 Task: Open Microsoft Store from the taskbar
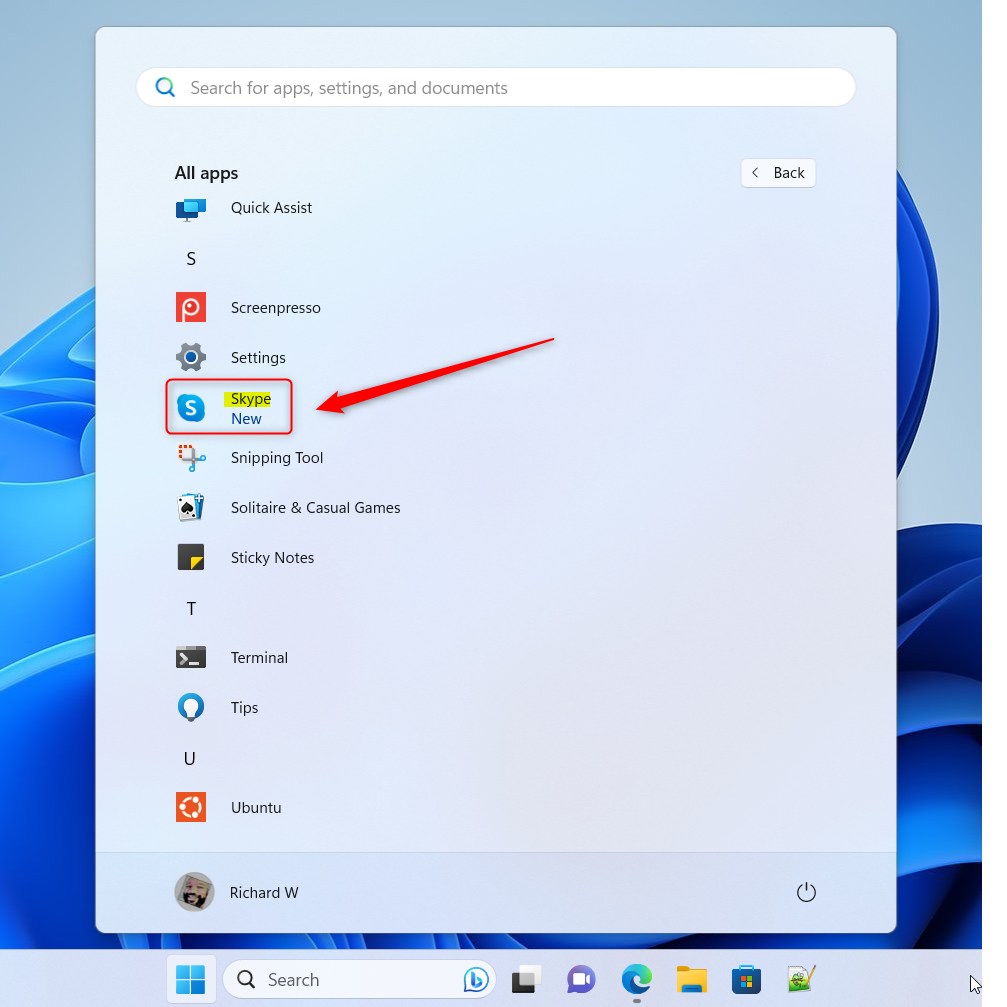[x=746, y=979]
